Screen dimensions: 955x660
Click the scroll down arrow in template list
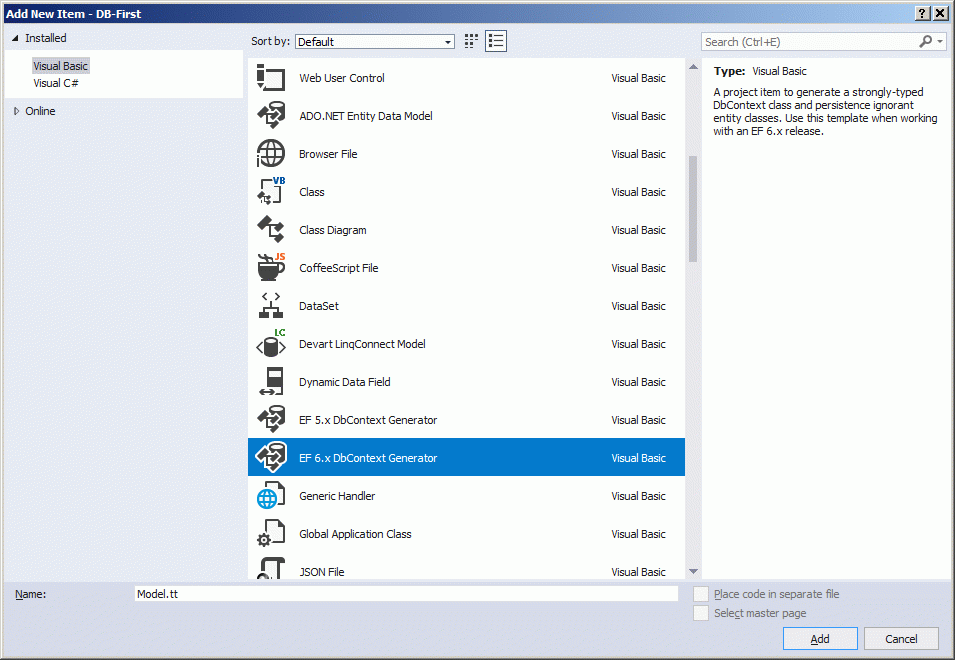[693, 571]
